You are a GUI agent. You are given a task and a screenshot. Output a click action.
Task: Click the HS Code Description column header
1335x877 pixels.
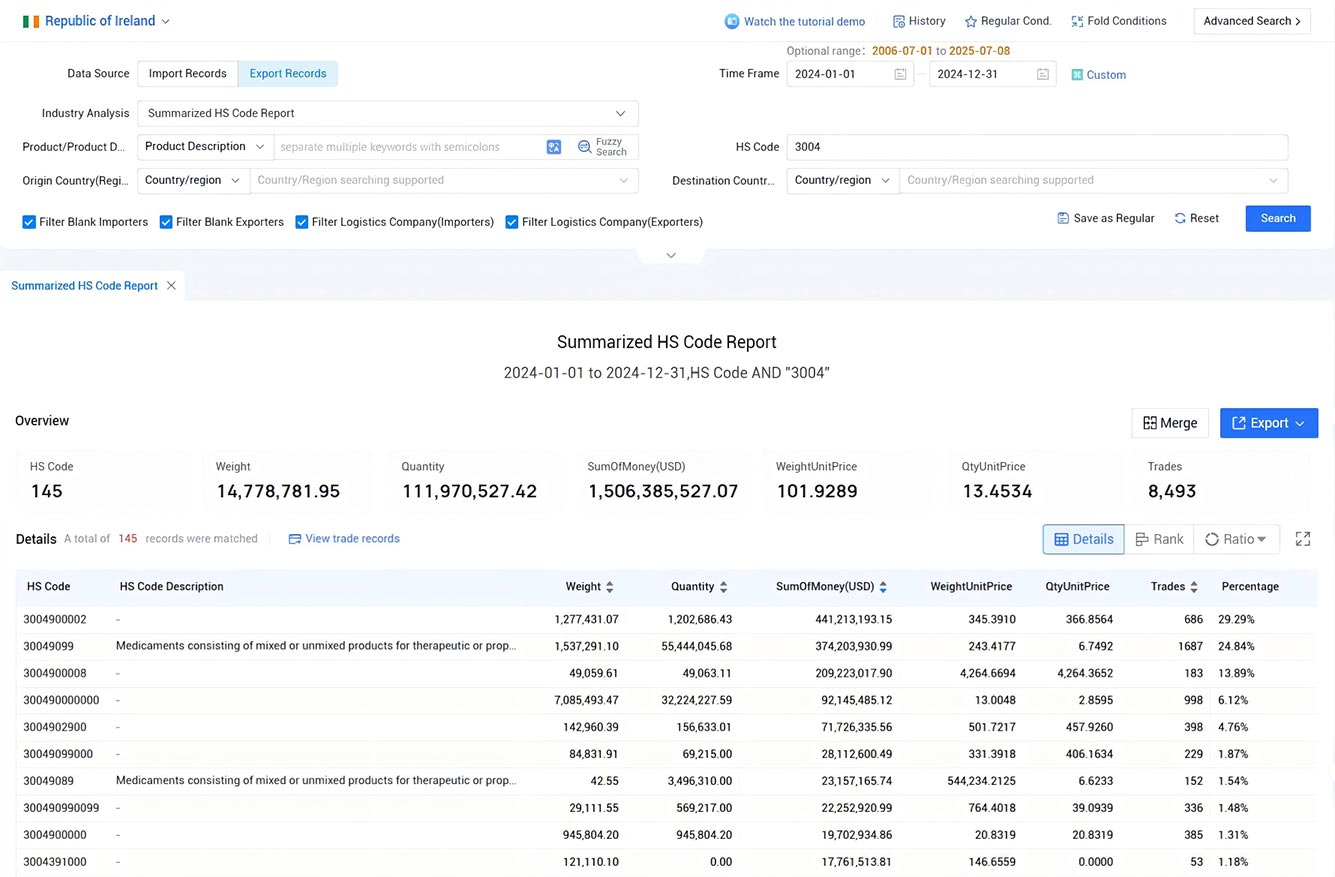[x=171, y=587]
